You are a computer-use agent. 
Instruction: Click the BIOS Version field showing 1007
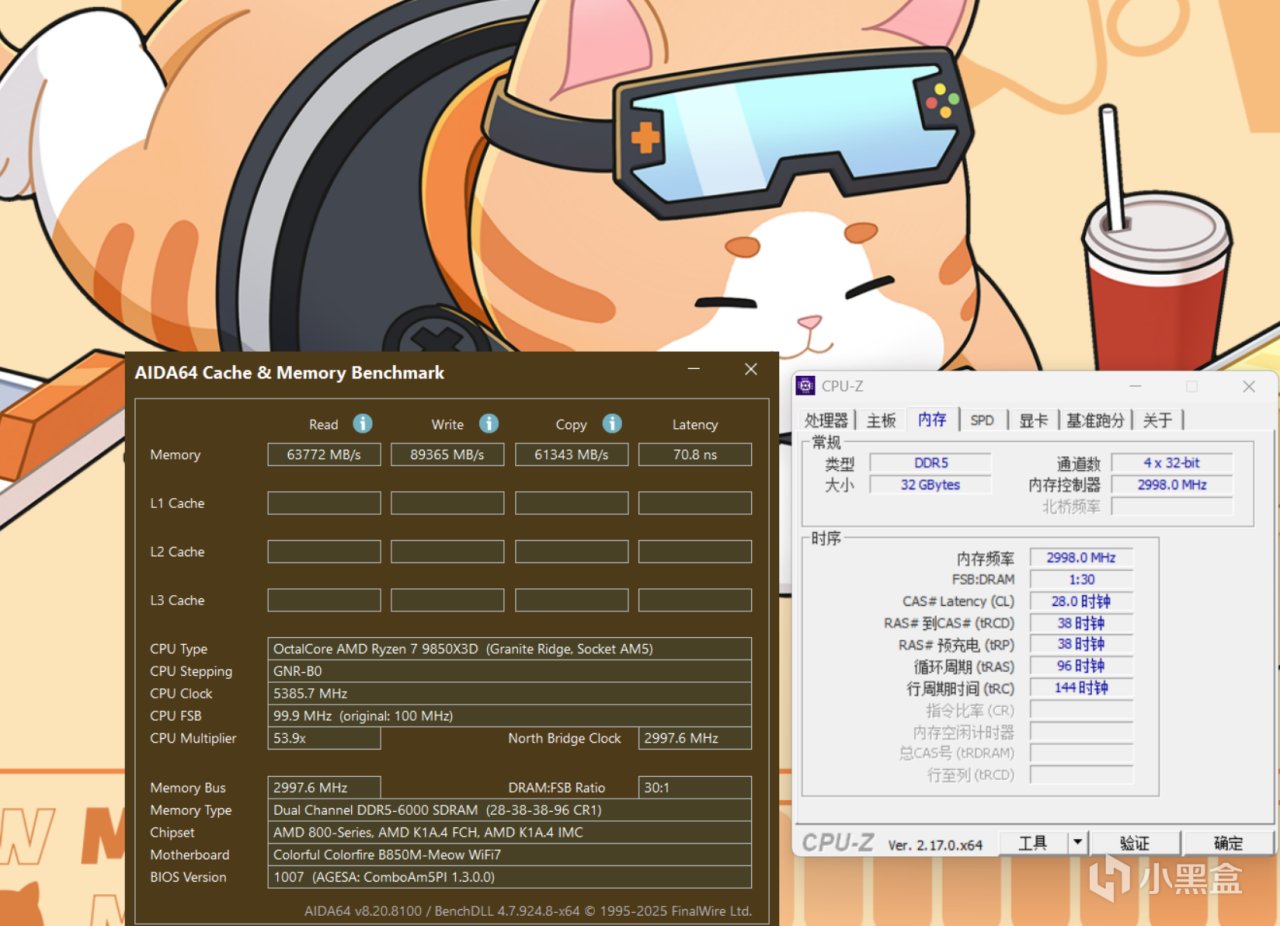(510, 877)
